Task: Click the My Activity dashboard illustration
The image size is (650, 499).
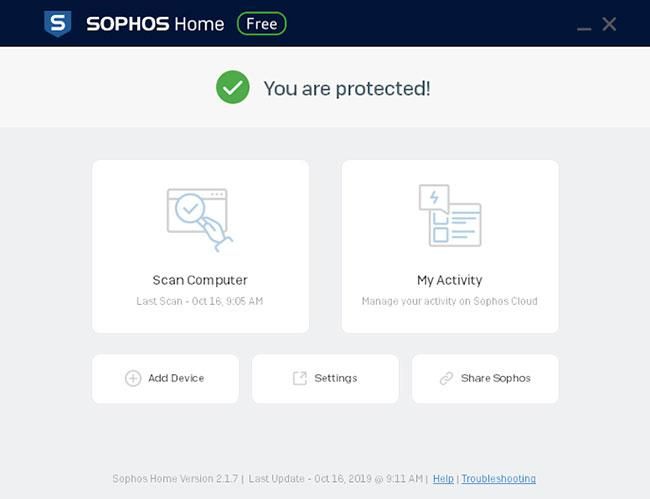Action: point(450,216)
